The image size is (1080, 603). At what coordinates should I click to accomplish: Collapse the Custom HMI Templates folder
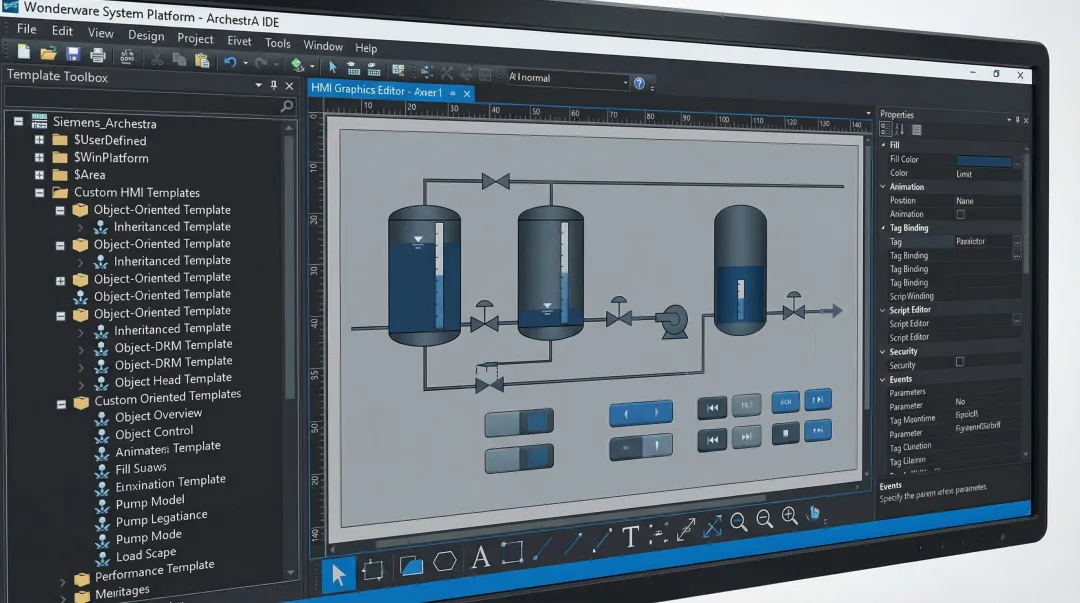[x=39, y=192]
